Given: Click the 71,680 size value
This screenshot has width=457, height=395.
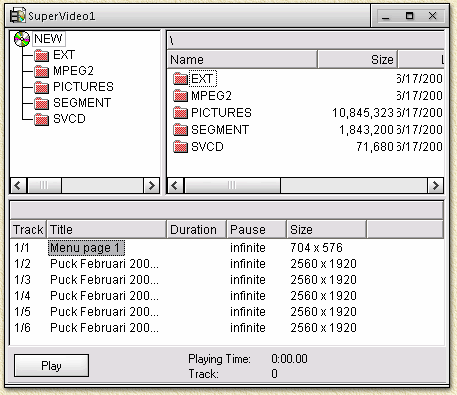Looking at the screenshot, I should 375,147.
